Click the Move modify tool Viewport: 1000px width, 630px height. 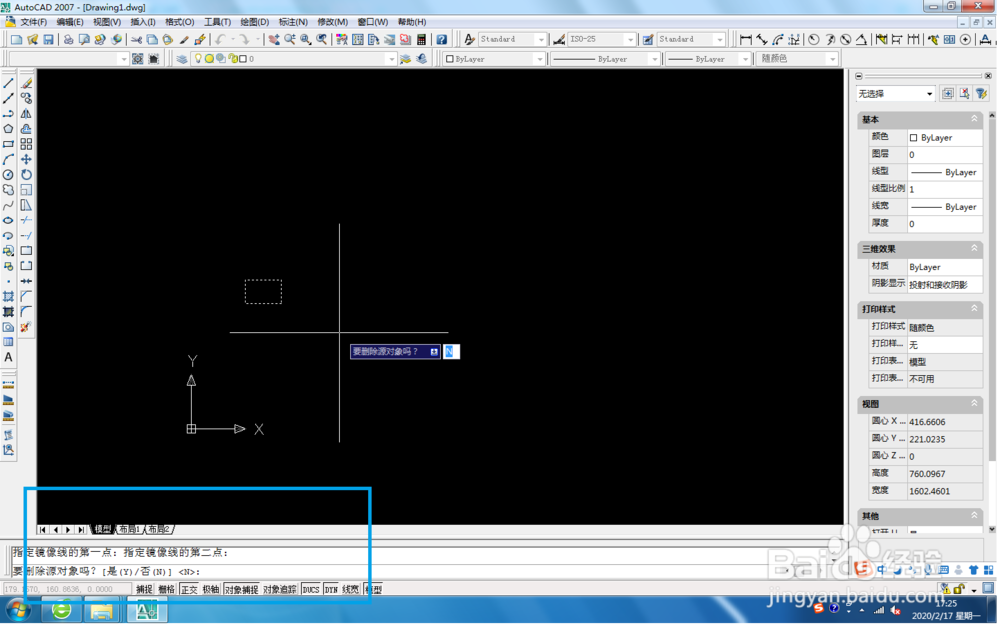click(x=26, y=159)
